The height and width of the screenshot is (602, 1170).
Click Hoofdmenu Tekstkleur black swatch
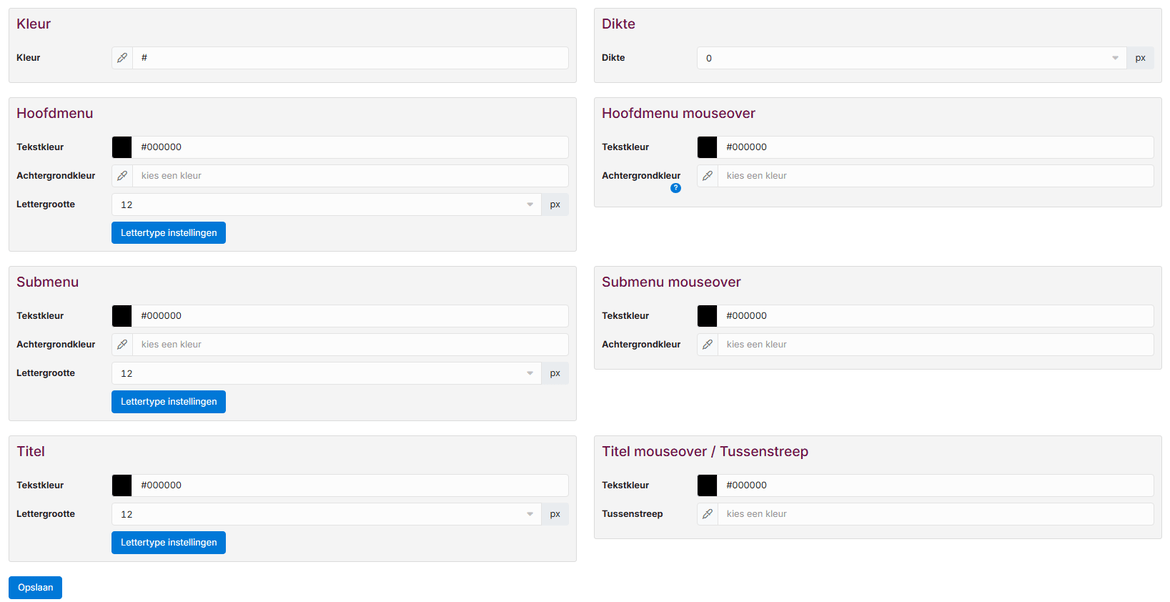click(122, 147)
